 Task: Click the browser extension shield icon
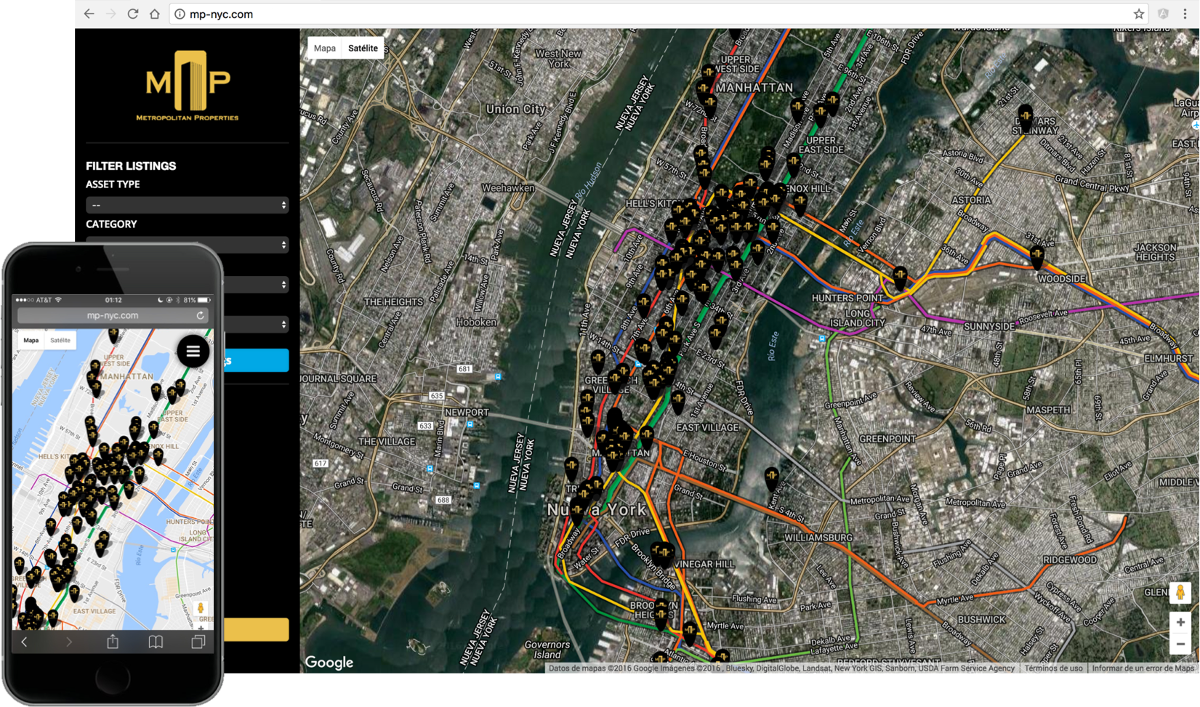pyautogui.click(x=1163, y=14)
